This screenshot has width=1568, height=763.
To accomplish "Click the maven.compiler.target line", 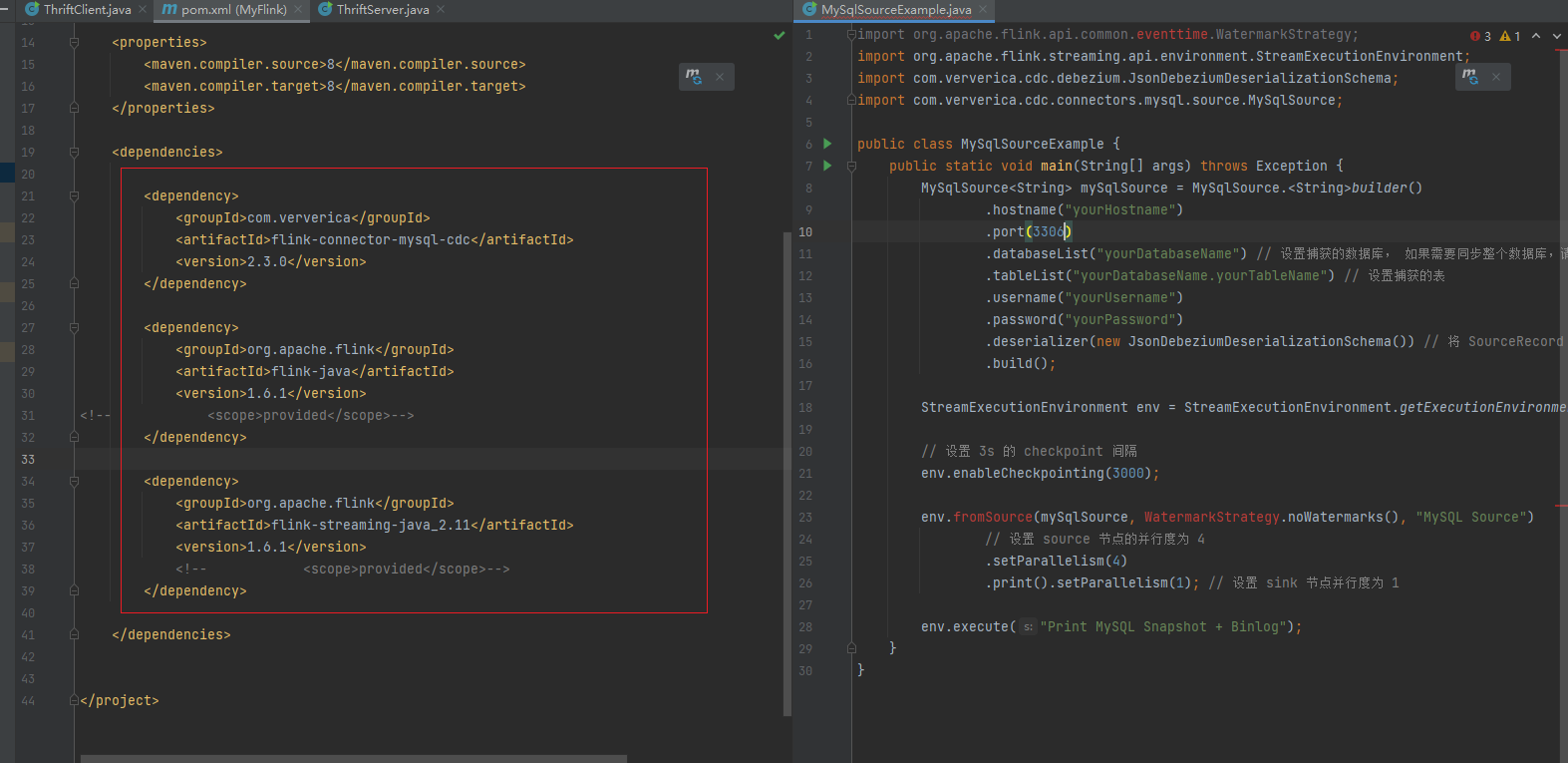I will [x=335, y=87].
